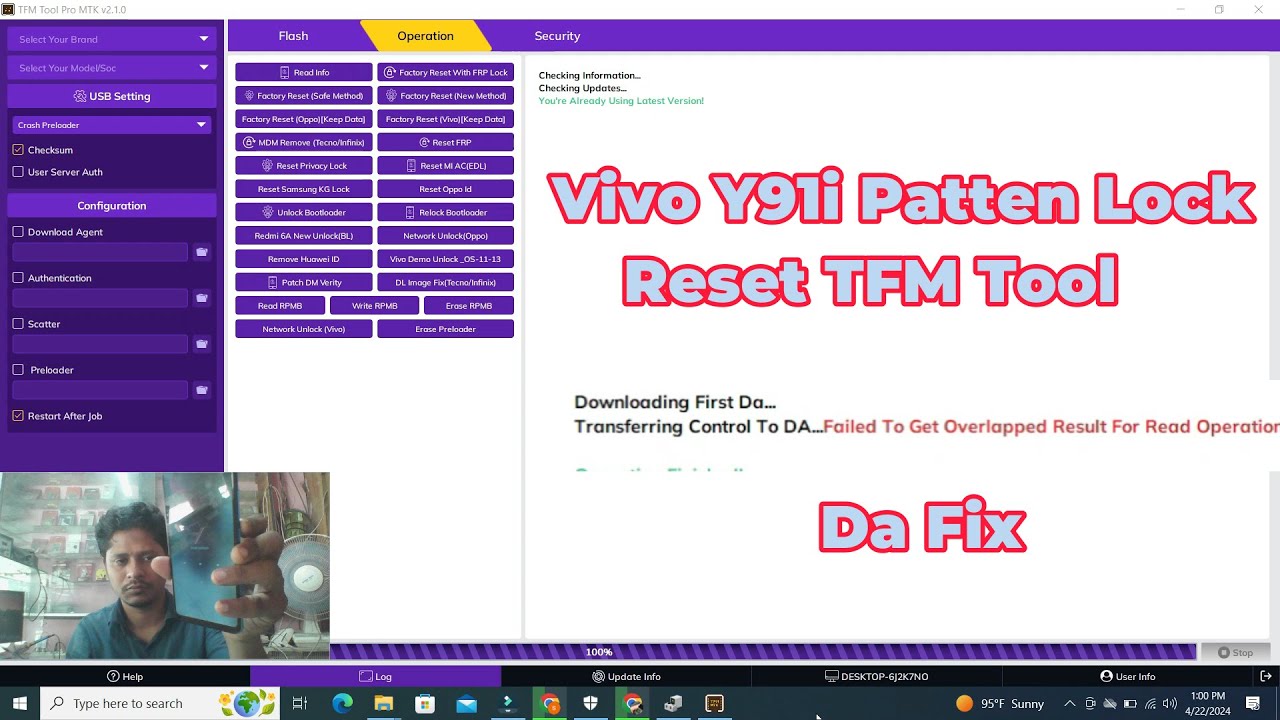This screenshot has width=1280, height=720.
Task: Click the Authentication input field
Action: [99, 297]
